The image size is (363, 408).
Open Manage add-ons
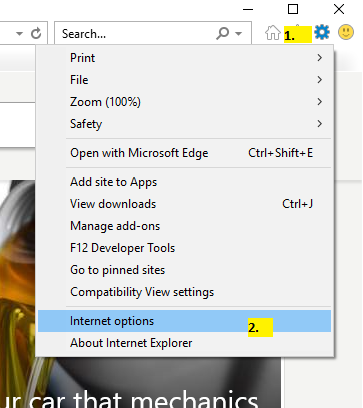click(x=185, y=226)
